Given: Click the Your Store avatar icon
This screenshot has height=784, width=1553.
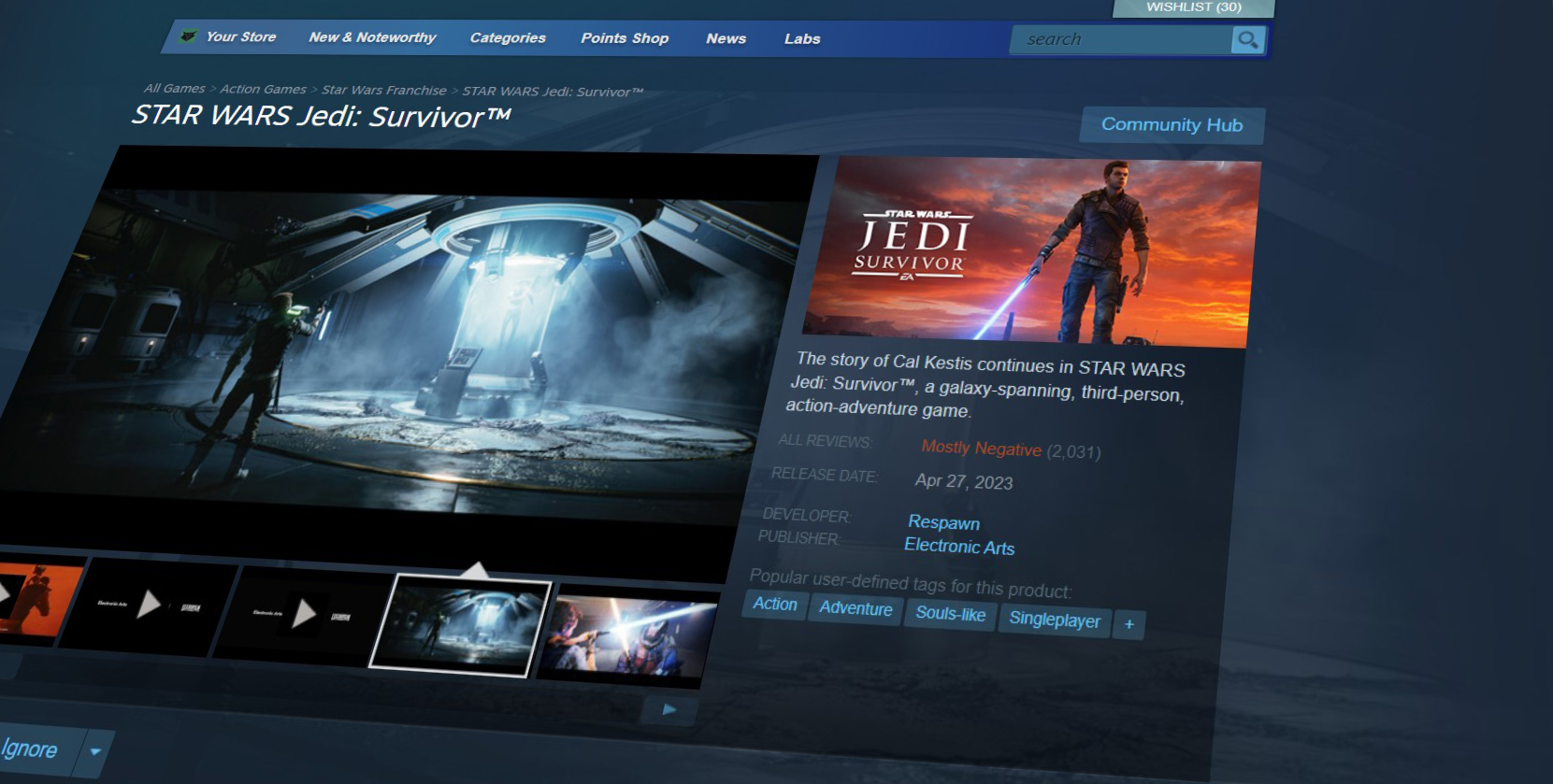Looking at the screenshot, I should pos(189,36).
